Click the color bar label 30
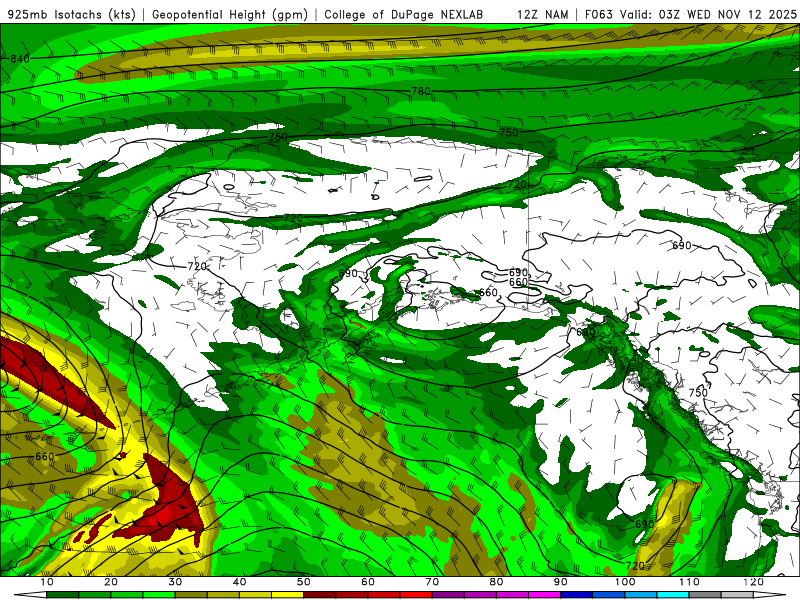The width and height of the screenshot is (800, 600). pyautogui.click(x=175, y=582)
